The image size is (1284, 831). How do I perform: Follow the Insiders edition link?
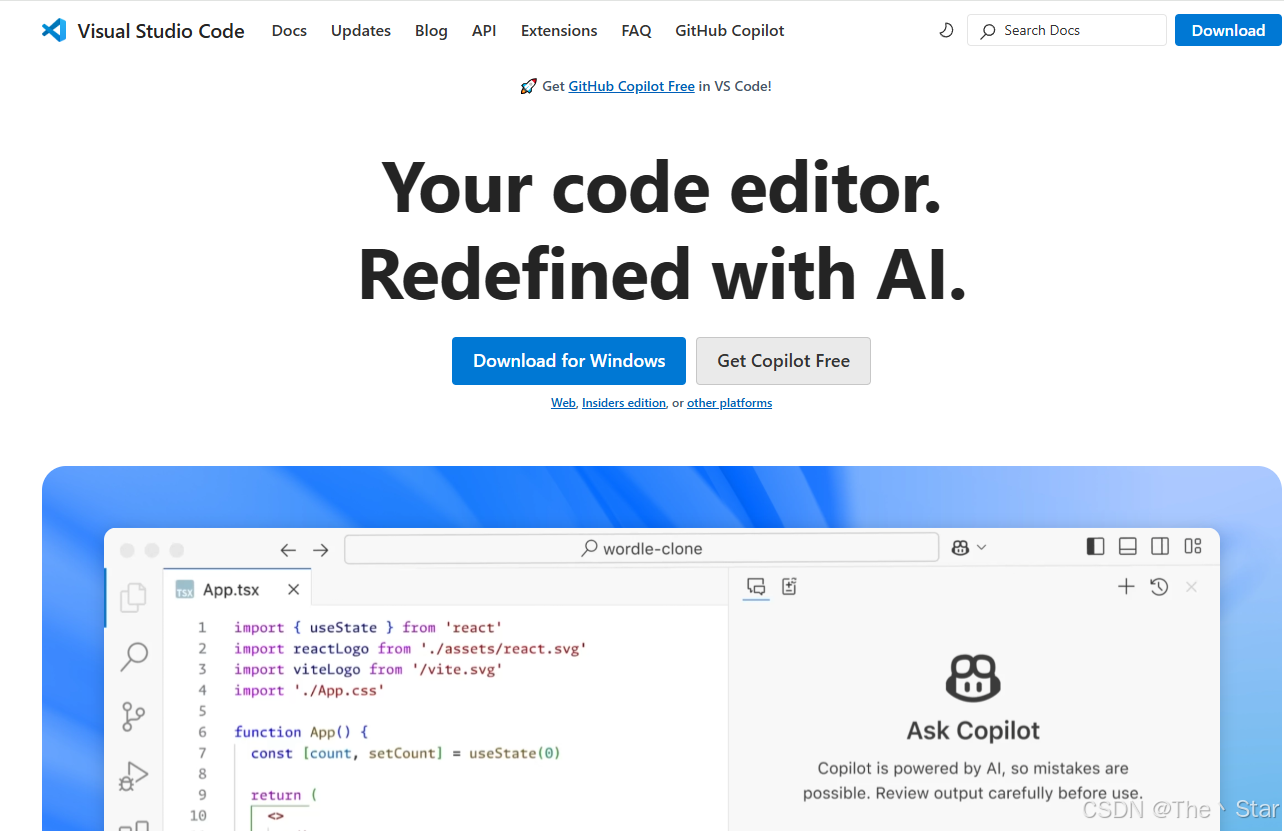tap(624, 403)
